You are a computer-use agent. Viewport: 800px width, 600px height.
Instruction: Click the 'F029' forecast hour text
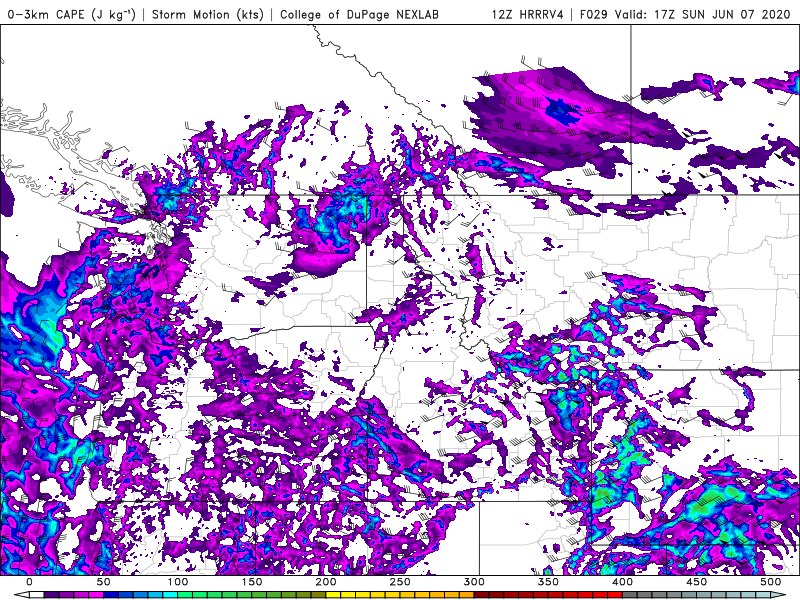pyautogui.click(x=593, y=14)
